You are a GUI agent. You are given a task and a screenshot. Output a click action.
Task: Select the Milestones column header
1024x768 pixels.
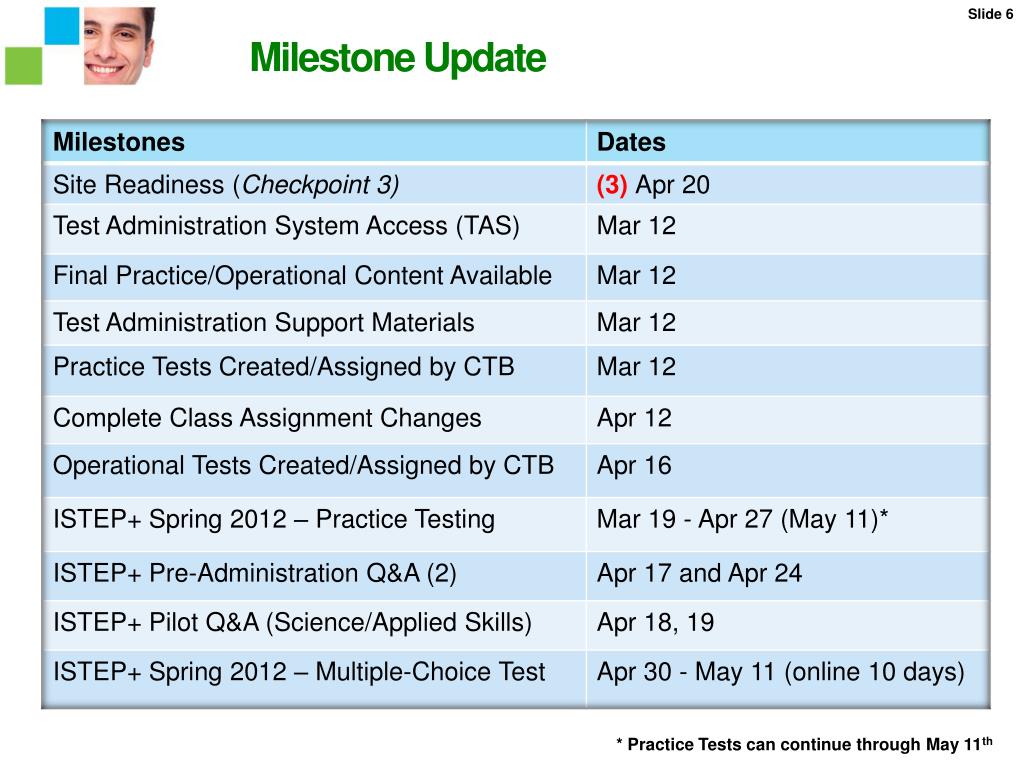coord(119,142)
